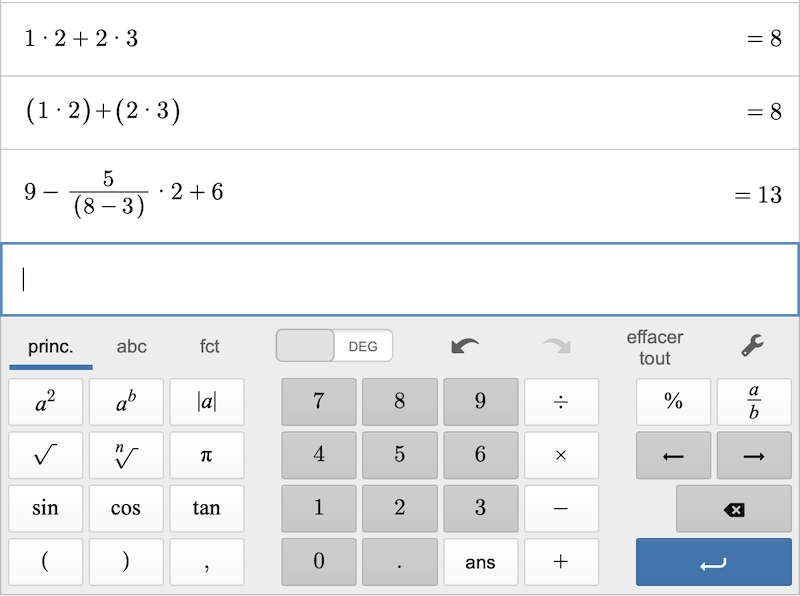Open the fct functions tab

209,346
